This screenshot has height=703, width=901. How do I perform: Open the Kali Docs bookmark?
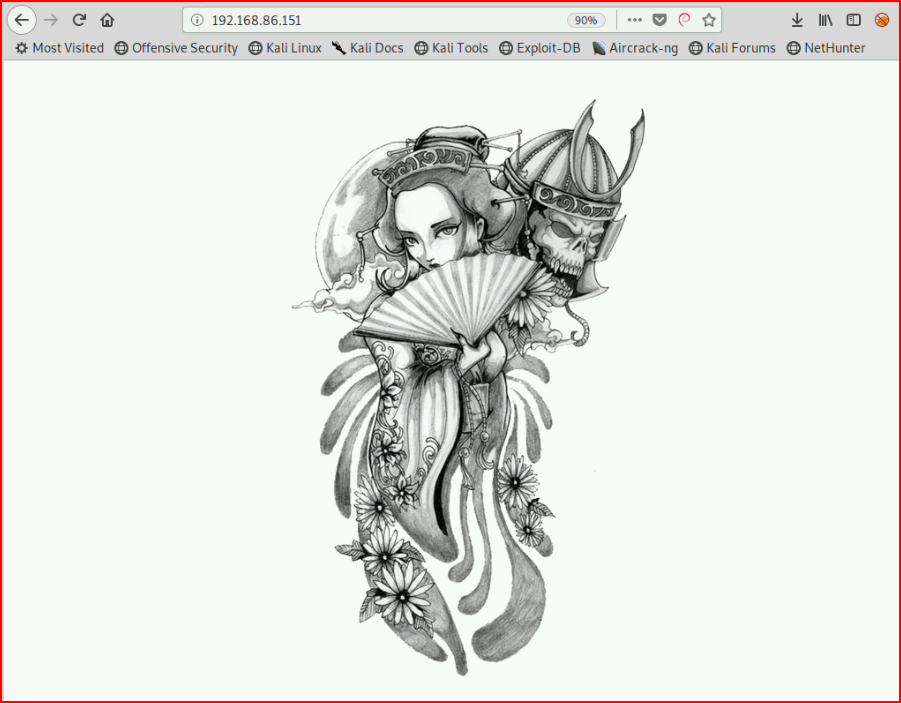click(368, 48)
